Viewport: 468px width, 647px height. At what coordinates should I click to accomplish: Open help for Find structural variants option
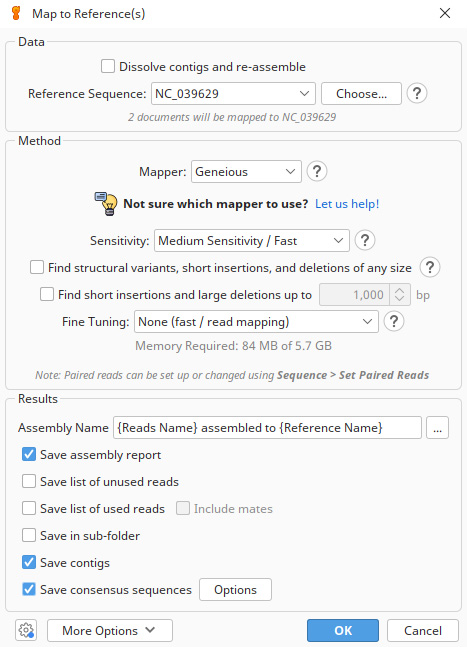tap(430, 267)
